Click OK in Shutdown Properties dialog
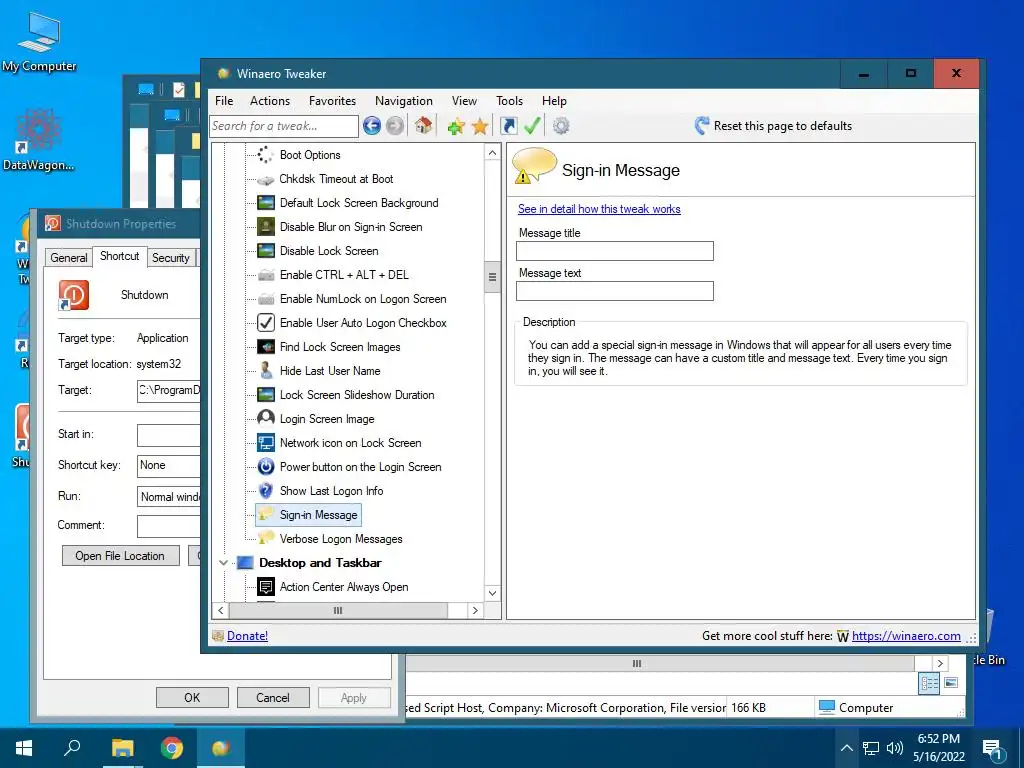This screenshot has height=768, width=1024. pyautogui.click(x=192, y=697)
